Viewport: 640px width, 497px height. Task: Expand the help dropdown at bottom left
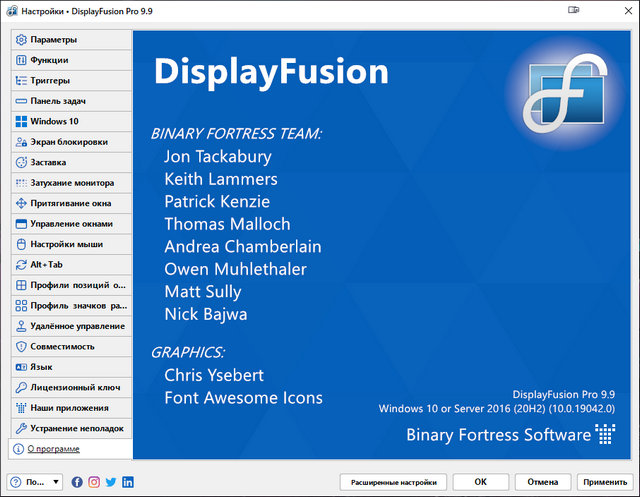(x=35, y=482)
